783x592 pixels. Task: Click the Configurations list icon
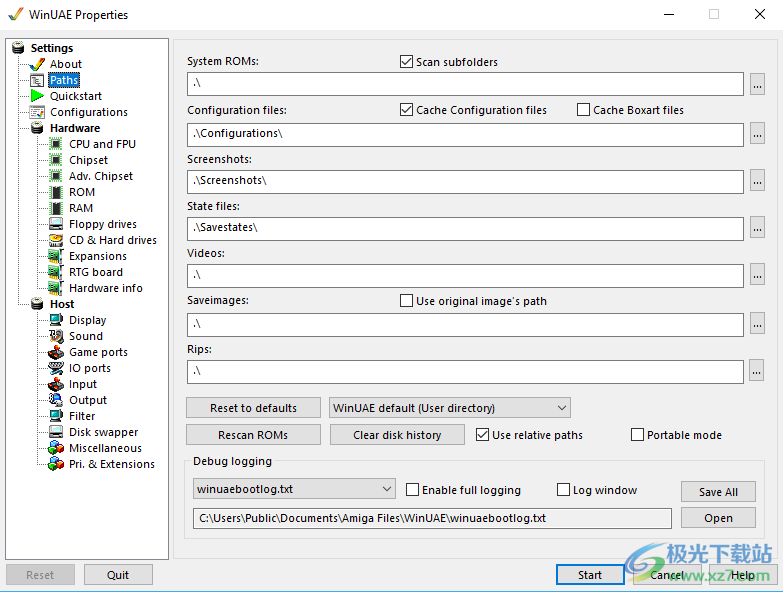click(37, 112)
